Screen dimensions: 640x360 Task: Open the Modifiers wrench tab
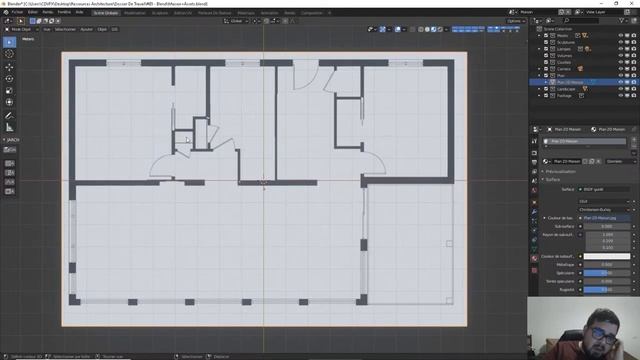pos(534,212)
